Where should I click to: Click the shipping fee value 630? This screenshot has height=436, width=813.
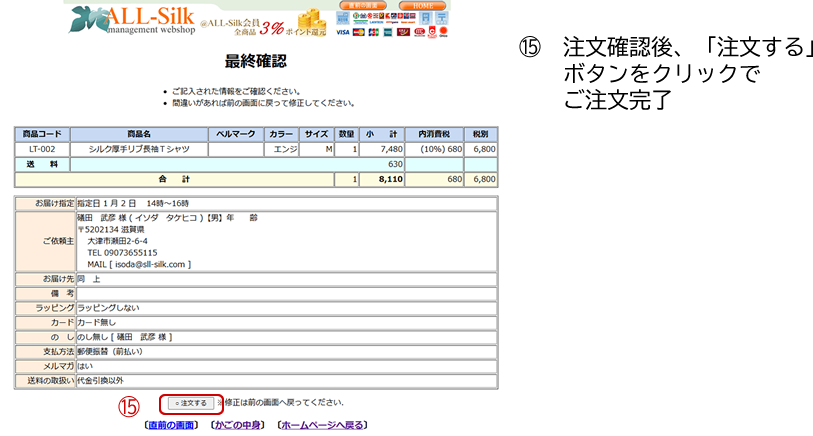pos(395,164)
